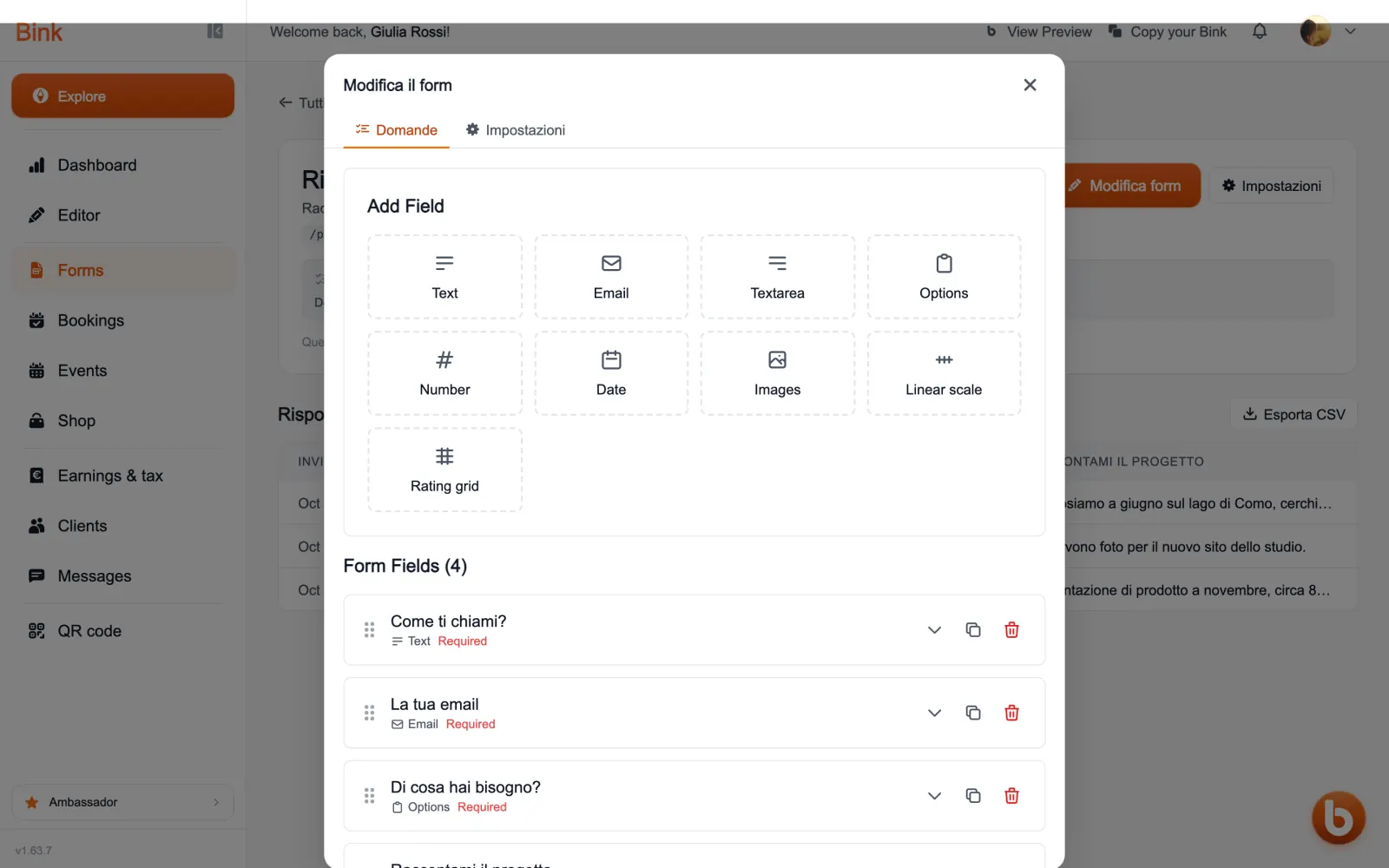Add a Date field
This screenshot has width=1389, height=868.
pyautogui.click(x=611, y=373)
